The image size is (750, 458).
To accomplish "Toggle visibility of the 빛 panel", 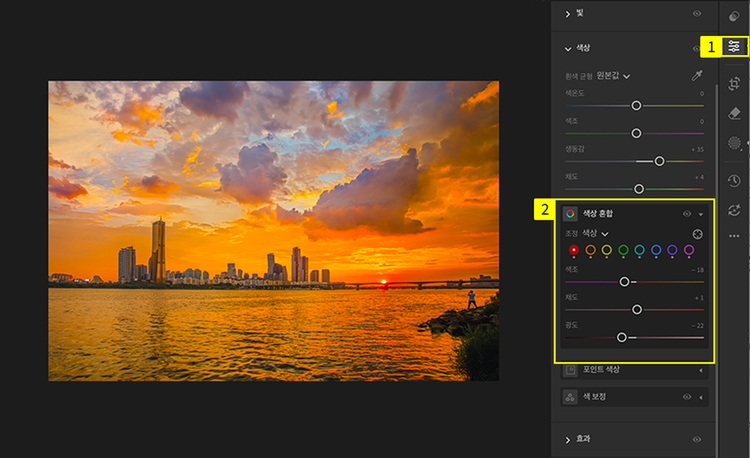I will pyautogui.click(x=697, y=13).
